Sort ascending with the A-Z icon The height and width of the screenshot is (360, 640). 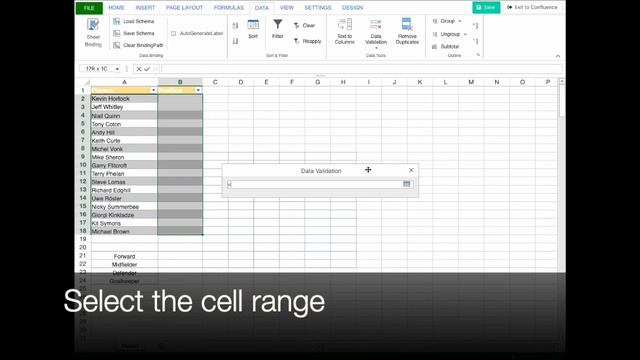coord(236,26)
